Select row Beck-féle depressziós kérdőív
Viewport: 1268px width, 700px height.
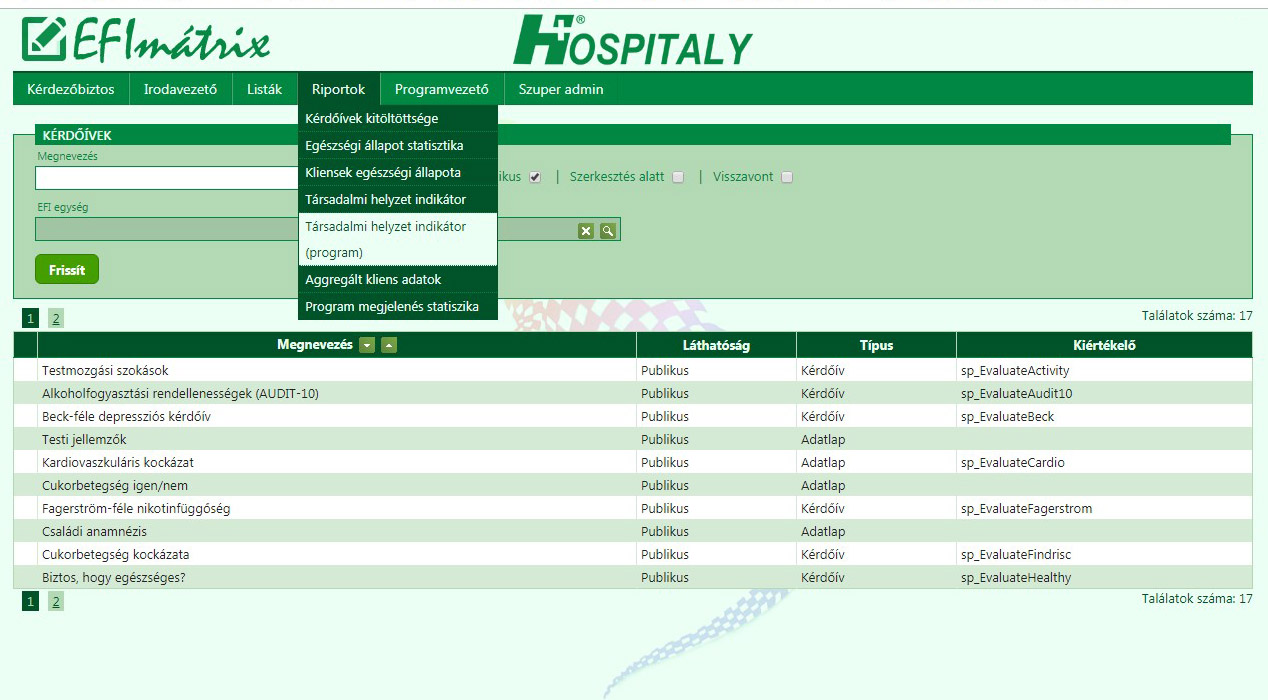click(x=633, y=416)
